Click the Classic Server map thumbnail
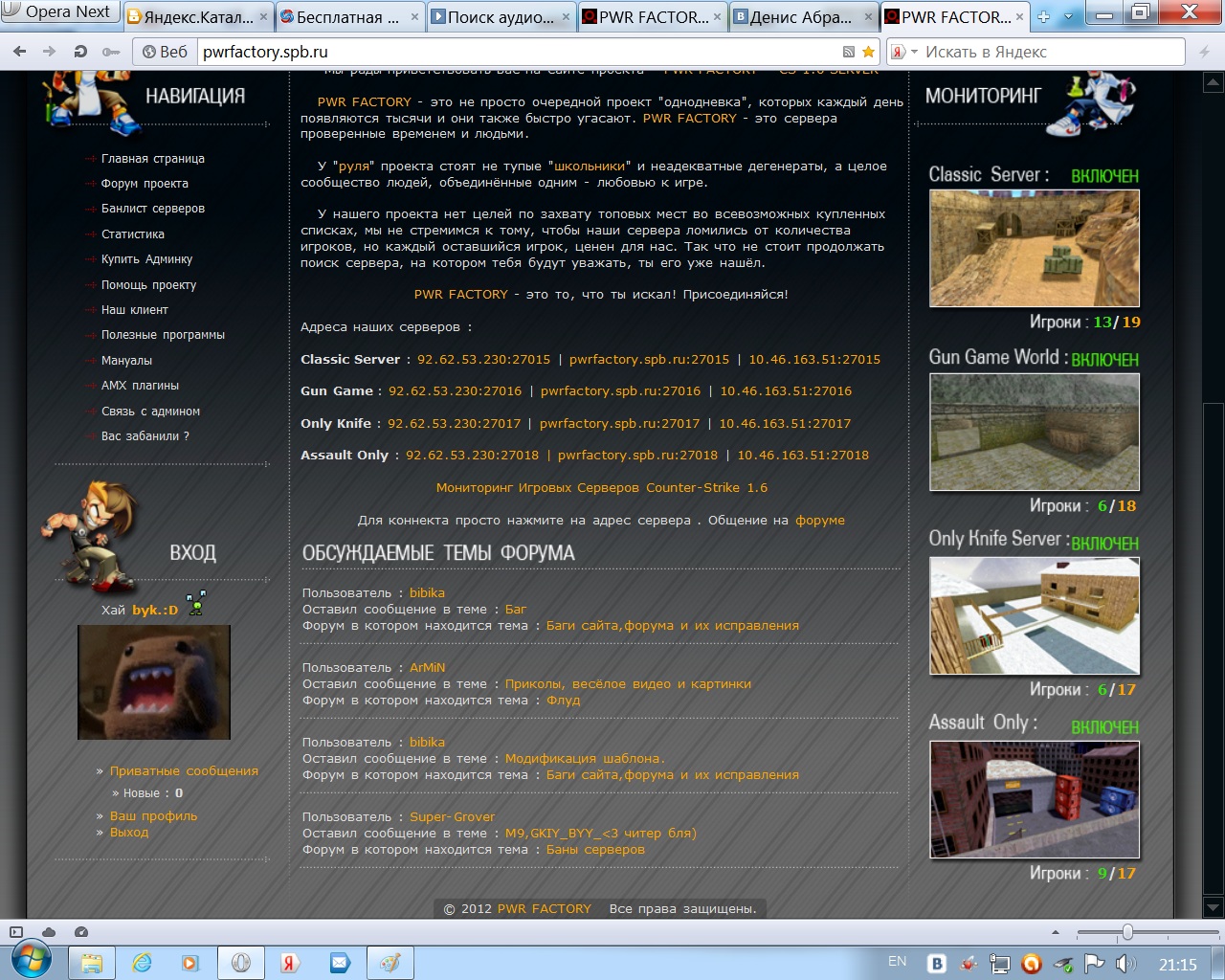Screen dimensions: 1225x980 point(1034,248)
